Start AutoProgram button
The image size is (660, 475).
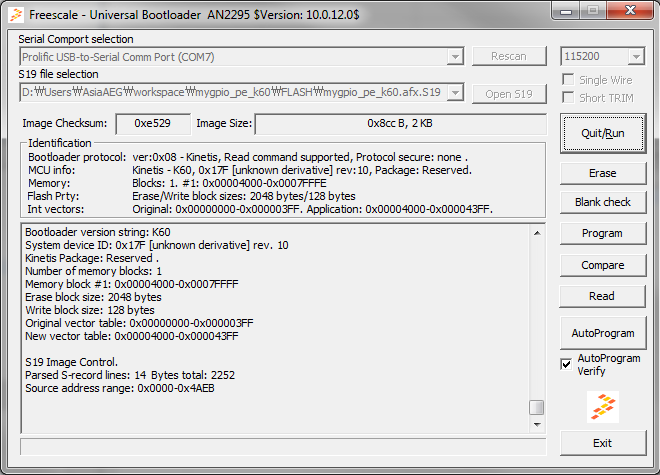click(x=603, y=333)
